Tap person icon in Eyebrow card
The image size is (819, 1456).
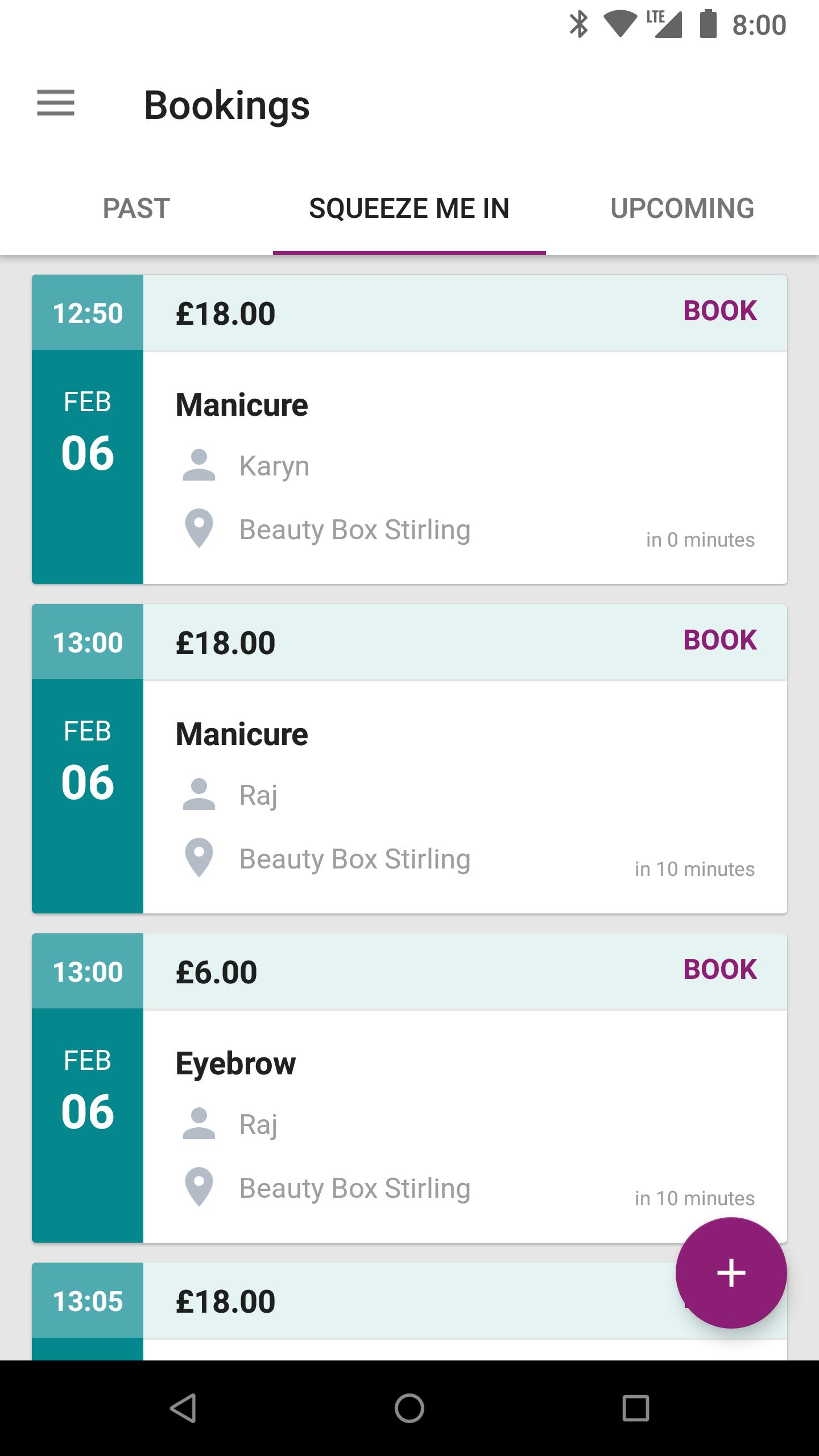199,1124
